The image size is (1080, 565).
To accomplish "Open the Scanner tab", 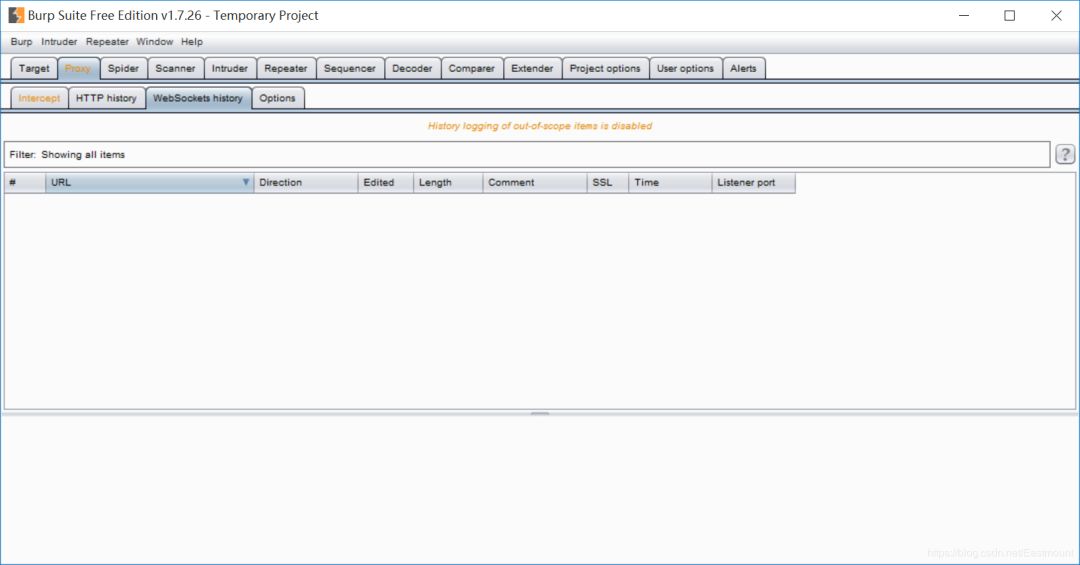I will click(x=175, y=68).
